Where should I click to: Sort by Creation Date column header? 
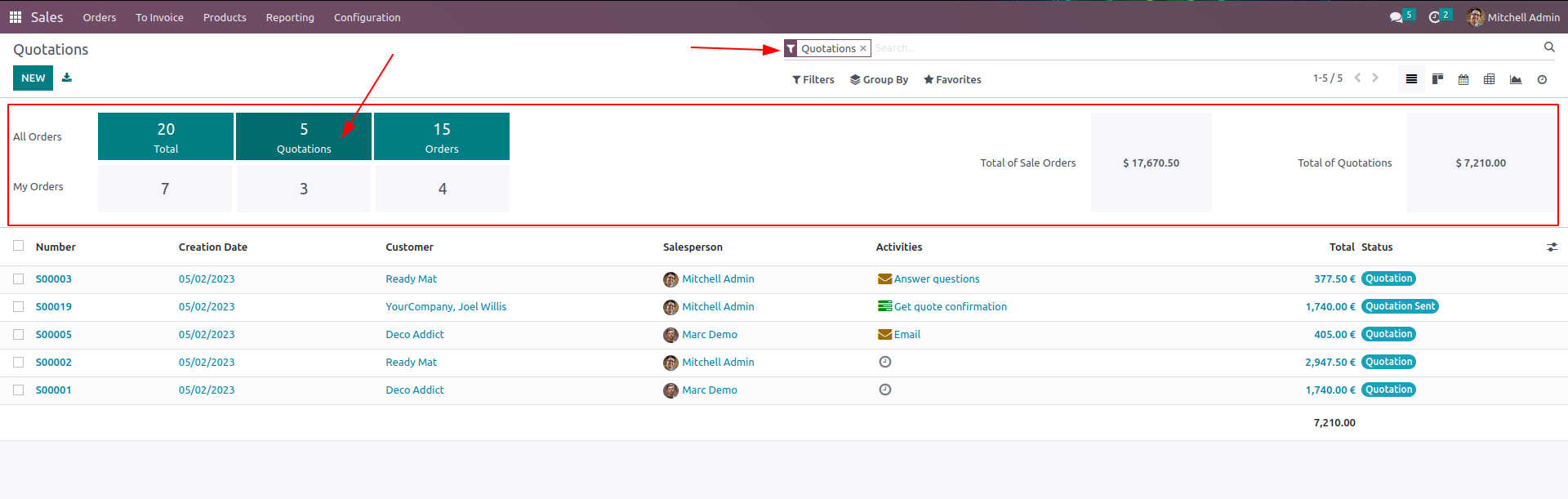[x=213, y=247]
